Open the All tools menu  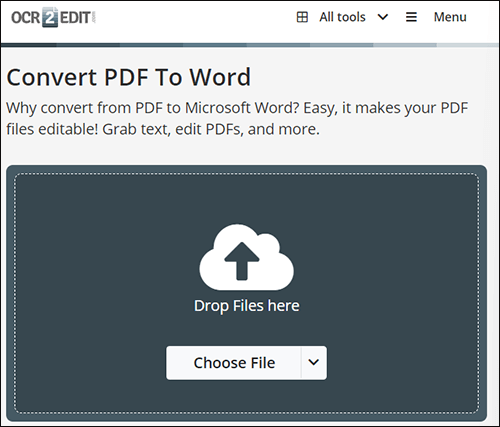click(x=342, y=17)
